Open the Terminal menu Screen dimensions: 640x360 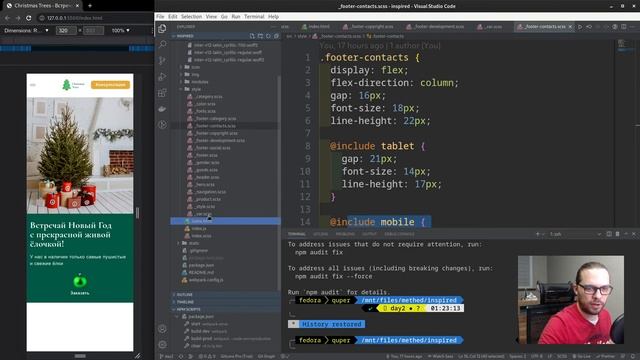[254, 16]
